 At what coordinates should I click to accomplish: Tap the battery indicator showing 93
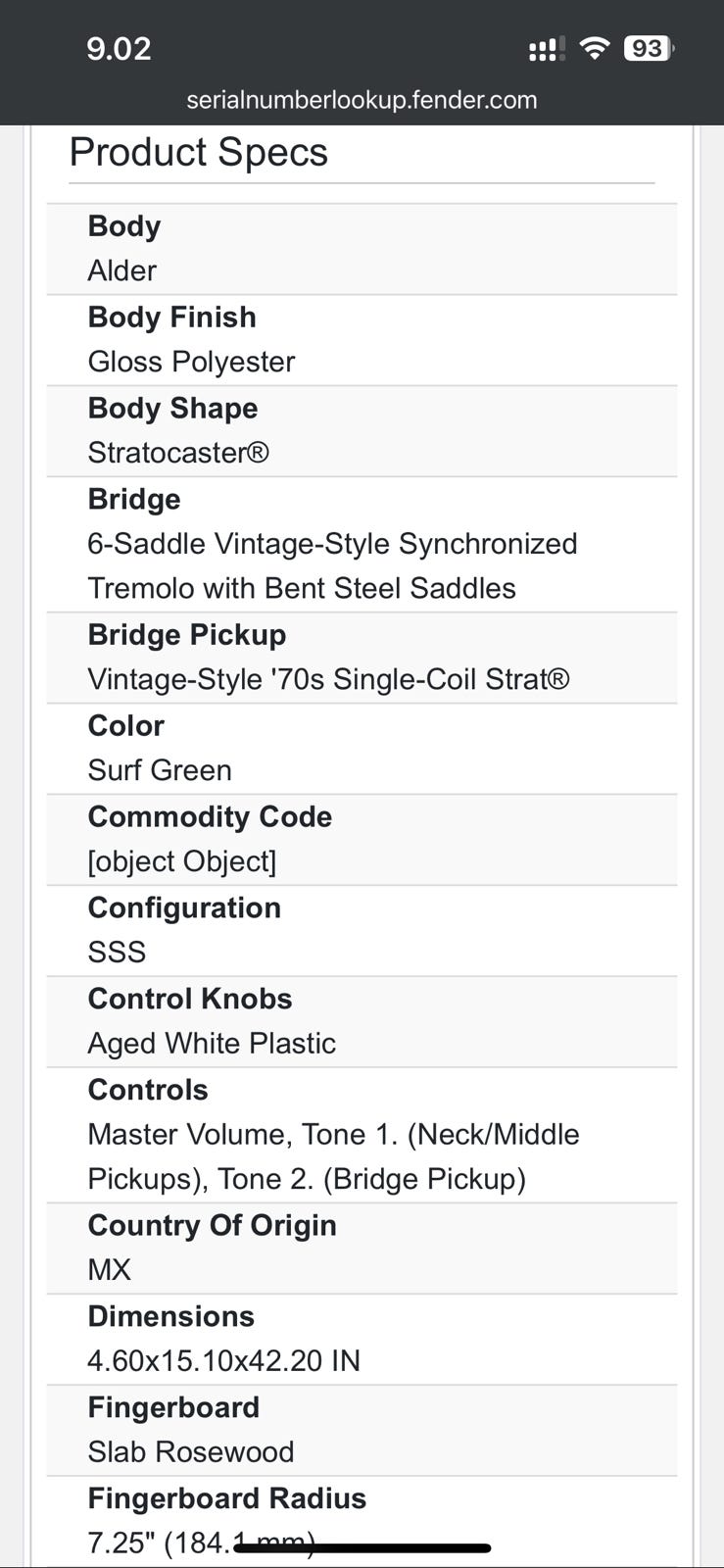click(x=649, y=48)
